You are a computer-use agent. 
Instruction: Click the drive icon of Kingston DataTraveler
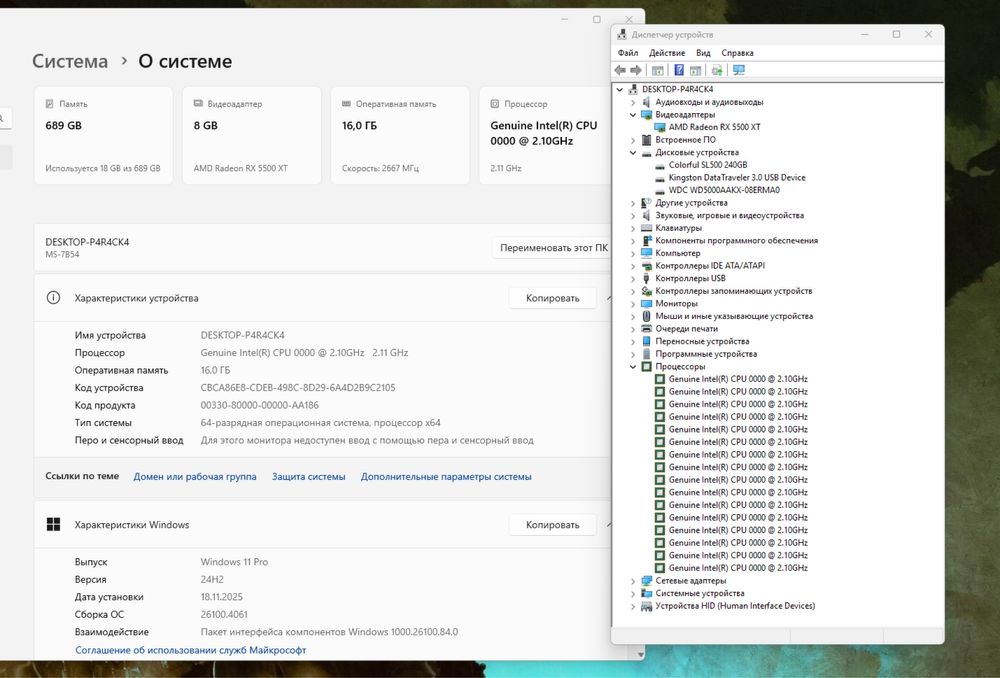pyautogui.click(x=659, y=178)
